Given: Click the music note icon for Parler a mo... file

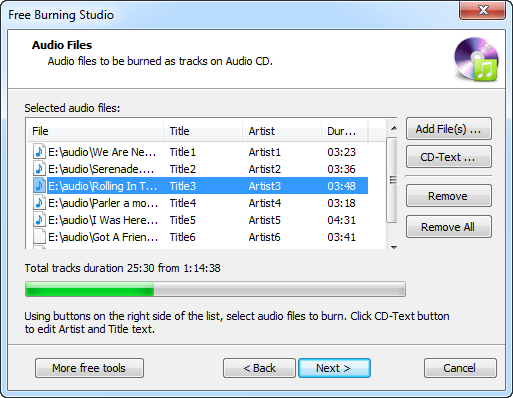Looking at the screenshot, I should (39, 203).
